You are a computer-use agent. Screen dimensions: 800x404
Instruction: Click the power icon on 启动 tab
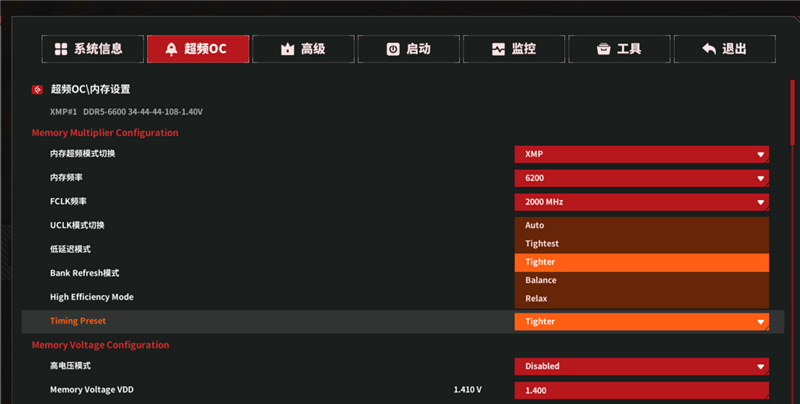(x=393, y=49)
